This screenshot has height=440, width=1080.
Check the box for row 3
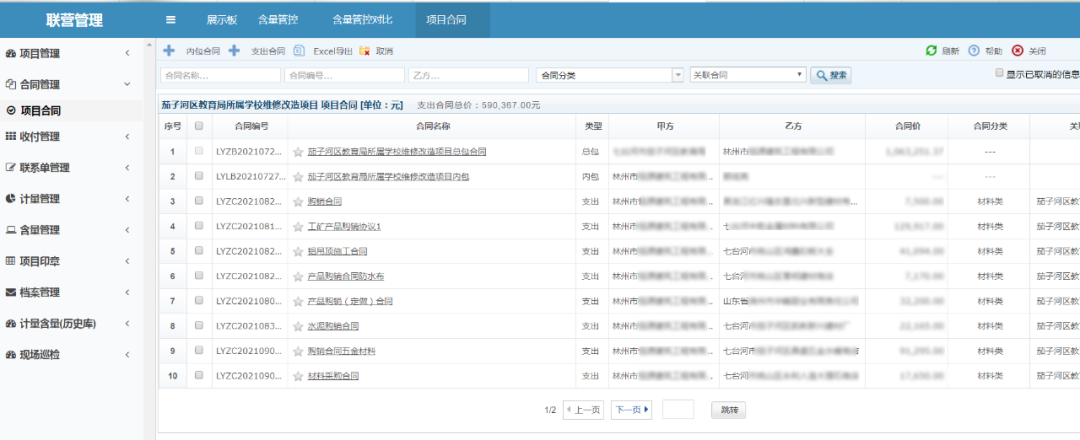pyautogui.click(x=199, y=201)
